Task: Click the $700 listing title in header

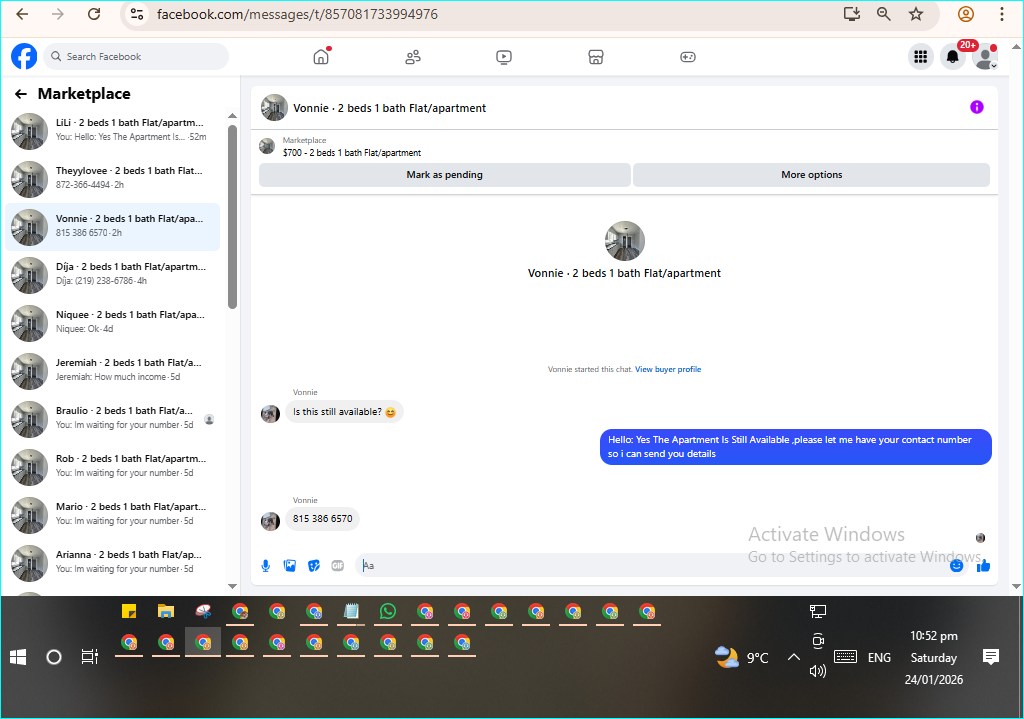Action: pyautogui.click(x=352, y=153)
